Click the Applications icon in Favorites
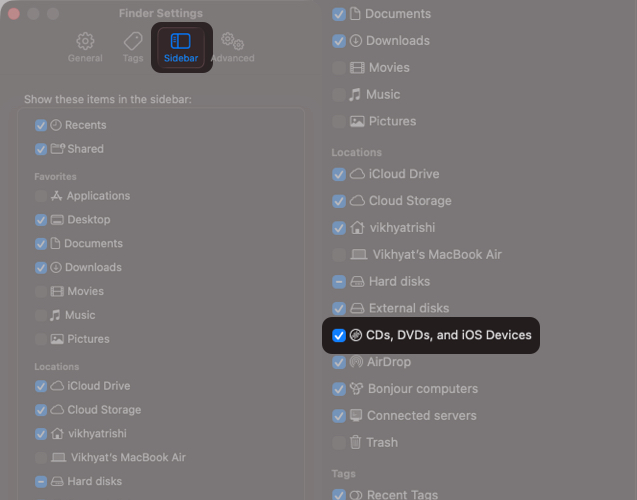This screenshot has width=637, height=500. click(x=57, y=196)
